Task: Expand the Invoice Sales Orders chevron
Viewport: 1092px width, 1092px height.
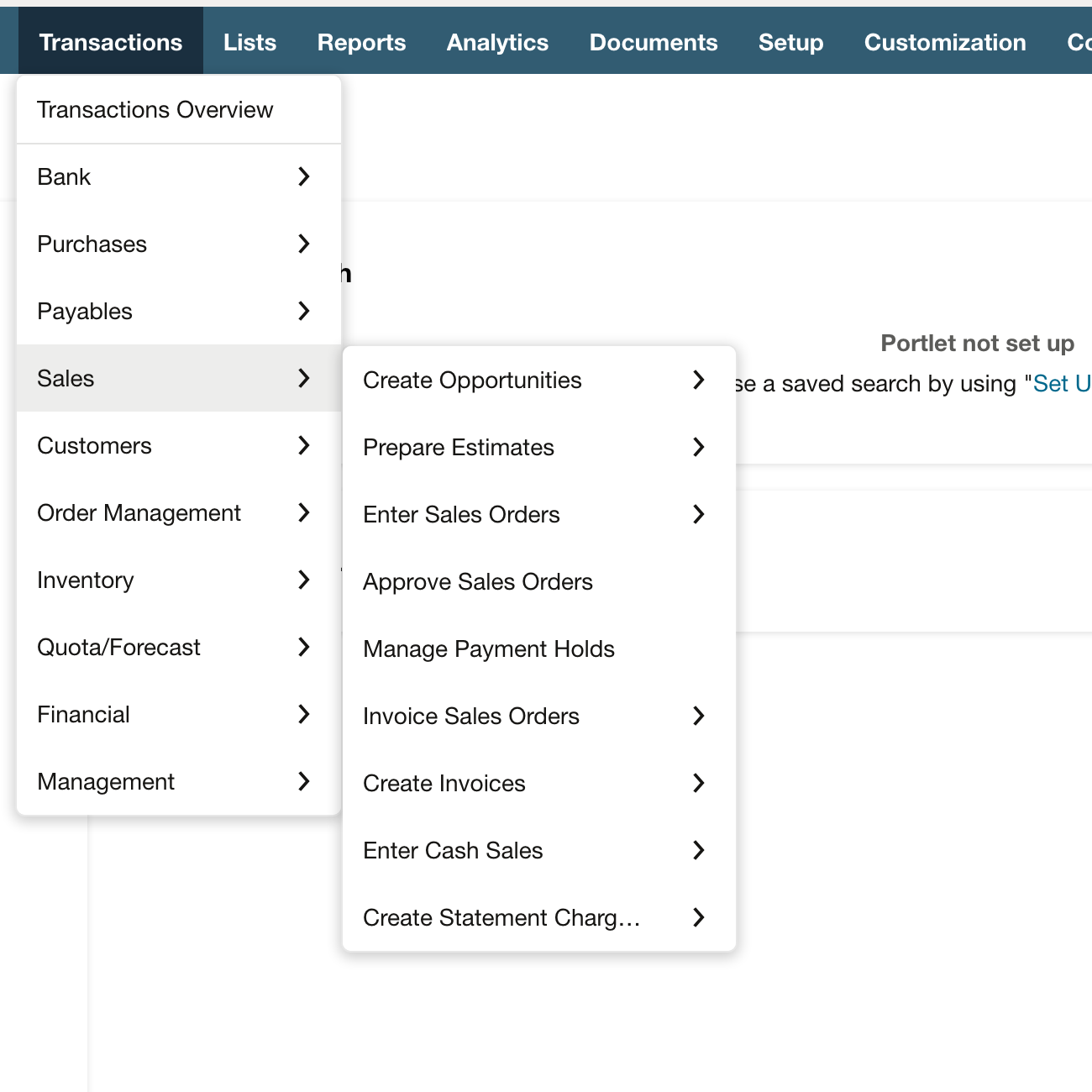Action: pos(698,716)
